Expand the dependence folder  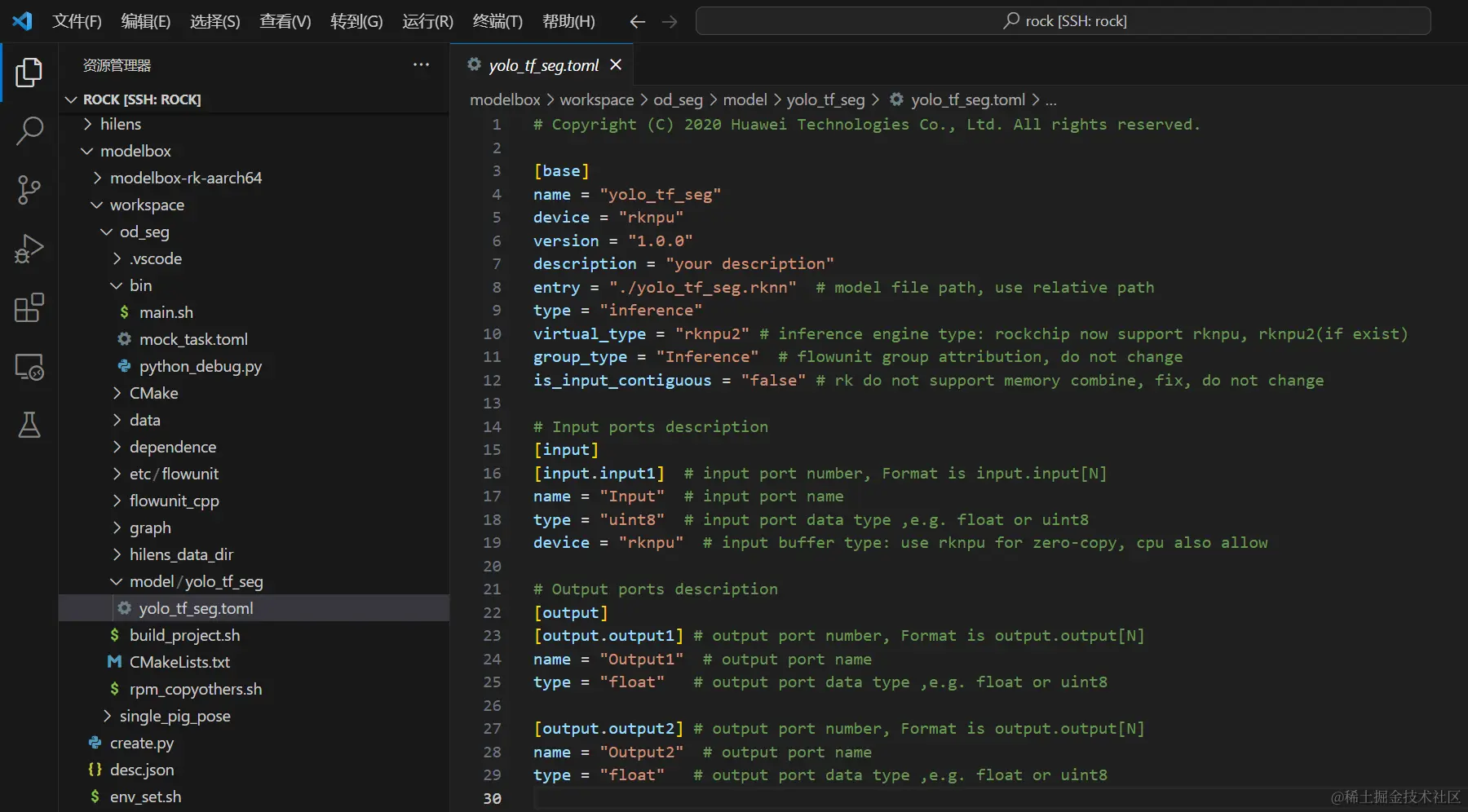click(117, 447)
